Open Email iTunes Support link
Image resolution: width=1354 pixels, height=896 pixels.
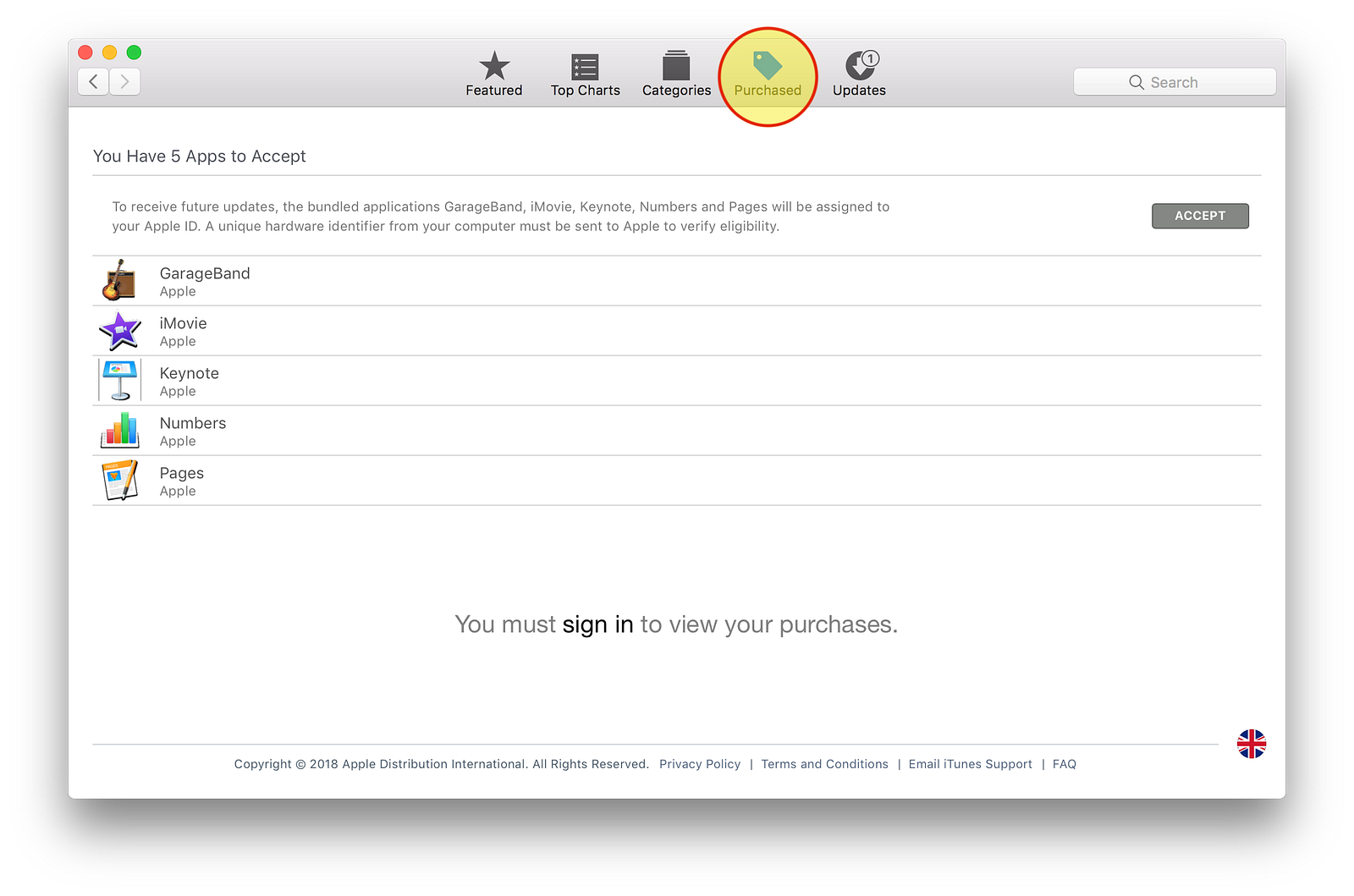(x=971, y=764)
